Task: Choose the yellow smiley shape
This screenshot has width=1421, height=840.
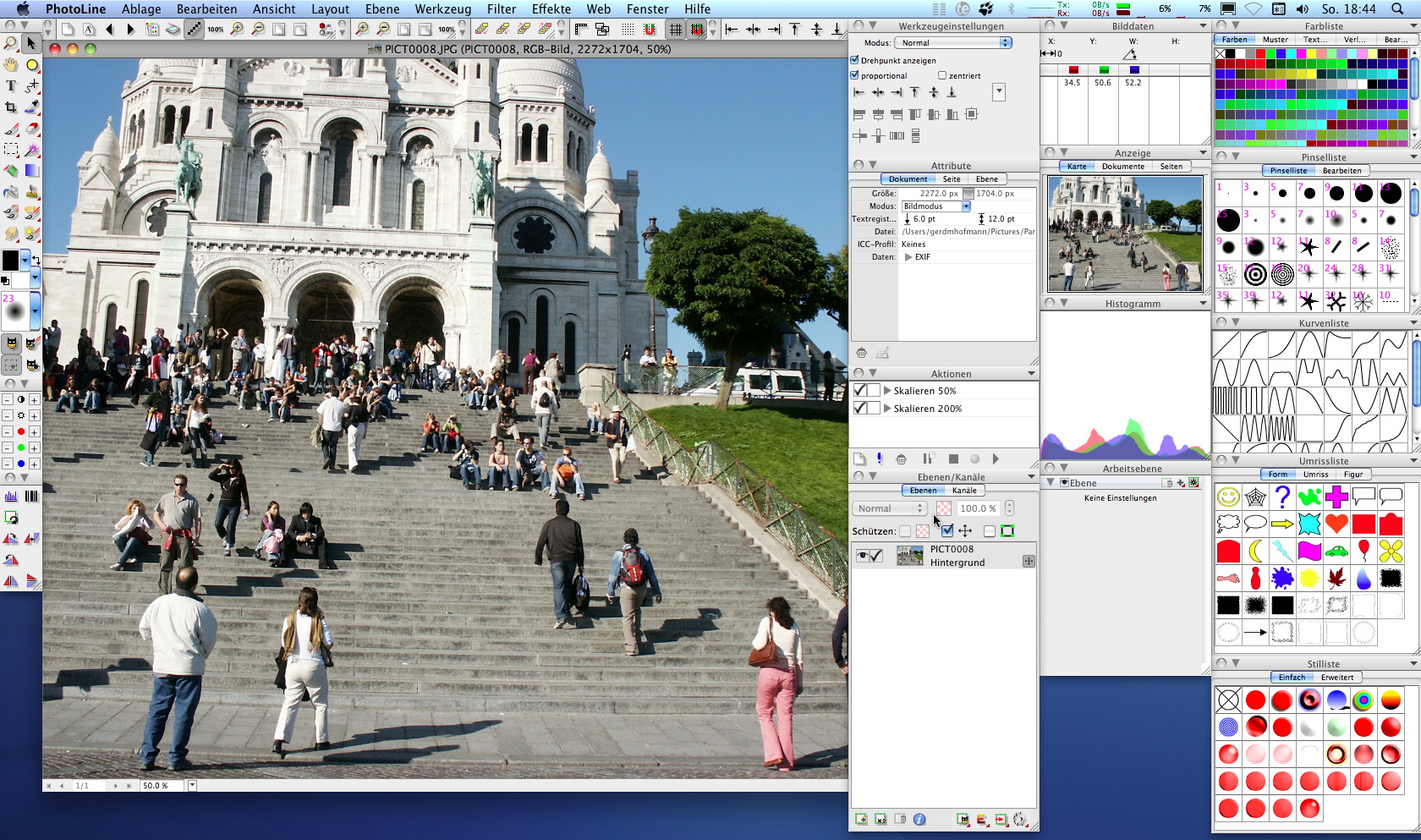Action: tap(1228, 497)
